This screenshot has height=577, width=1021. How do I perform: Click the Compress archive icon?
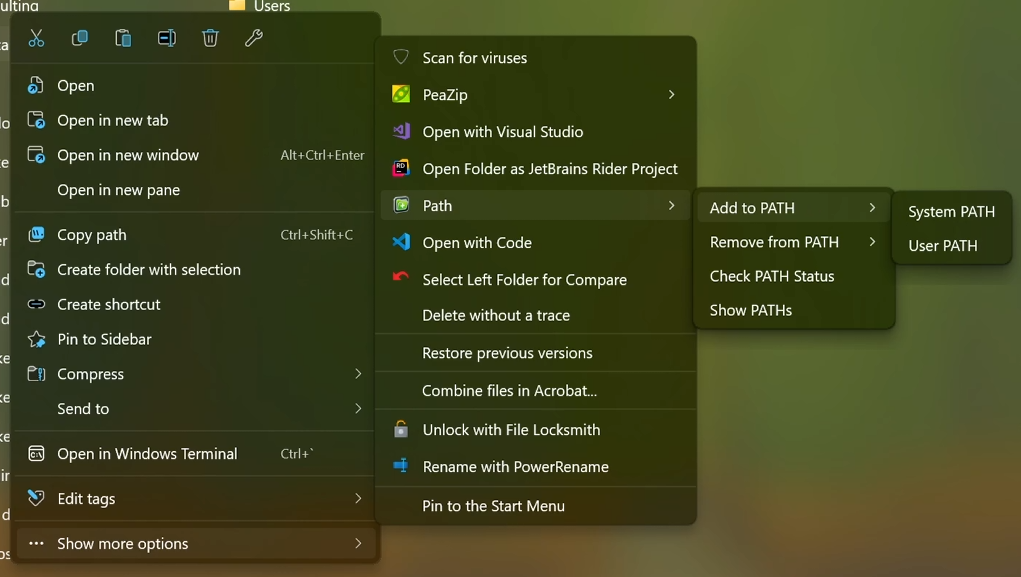coord(36,374)
